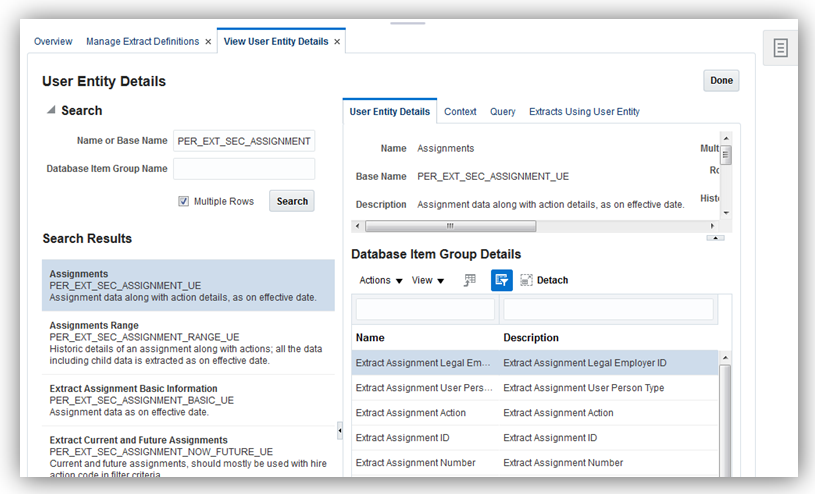
Task: Click the Detach label button
Action: [x=553, y=280]
